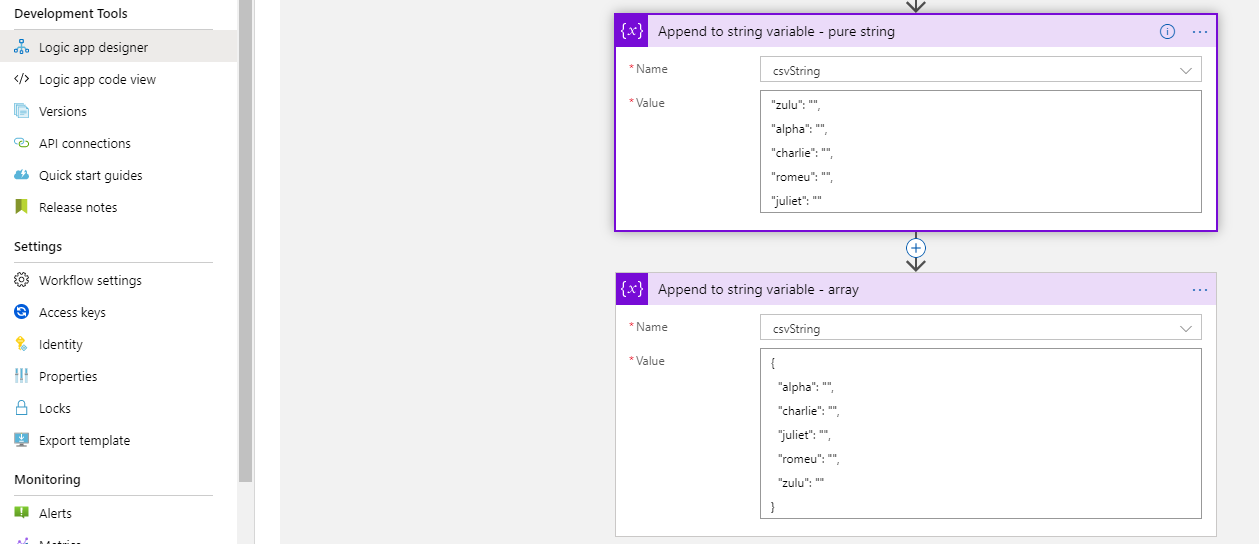
Task: Open the Export template menu item
Action: [x=84, y=440]
